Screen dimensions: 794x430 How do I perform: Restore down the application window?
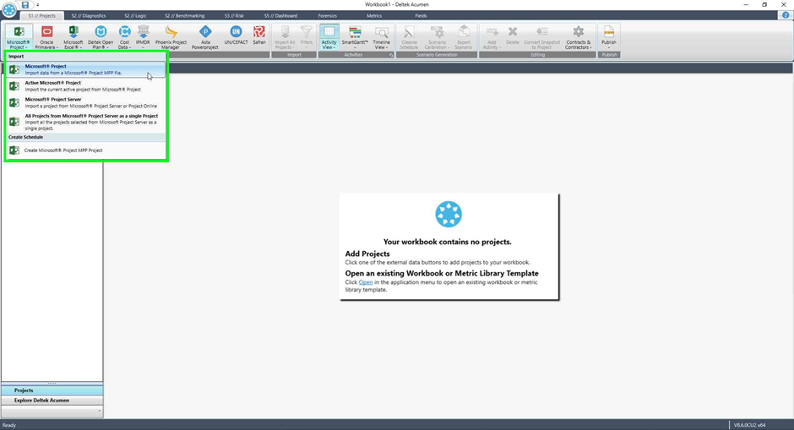tap(765, 5)
